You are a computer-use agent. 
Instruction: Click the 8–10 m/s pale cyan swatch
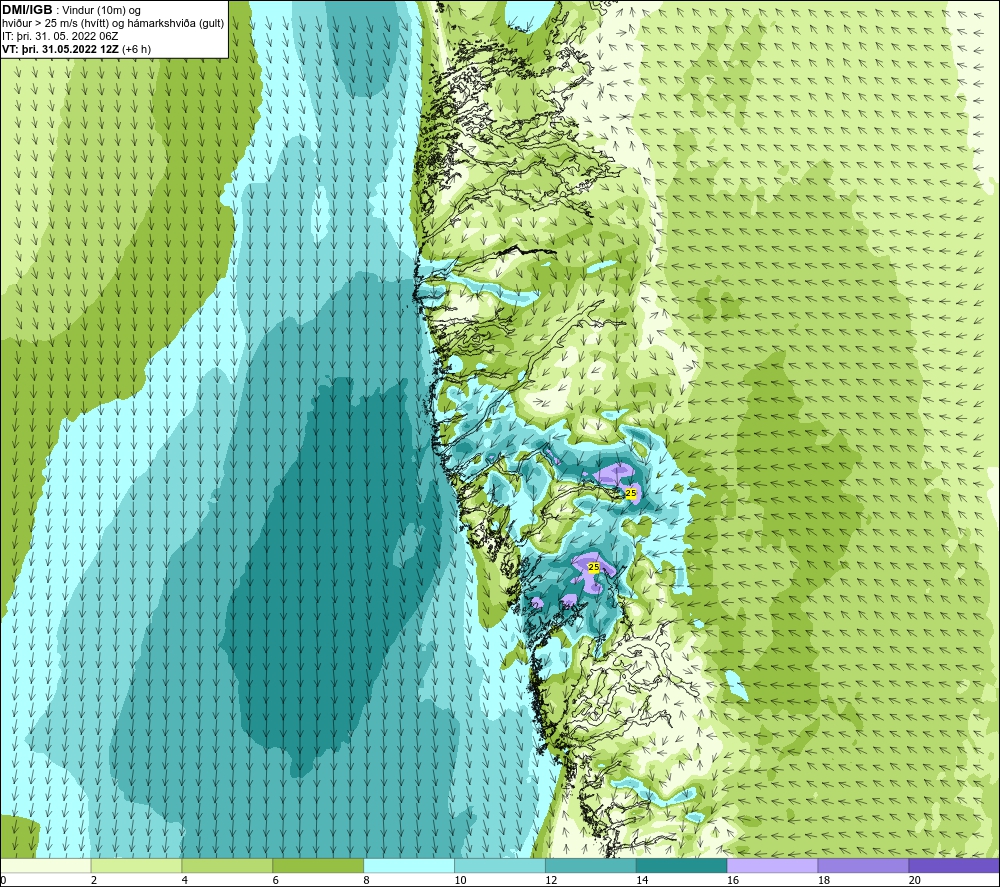pos(409,866)
